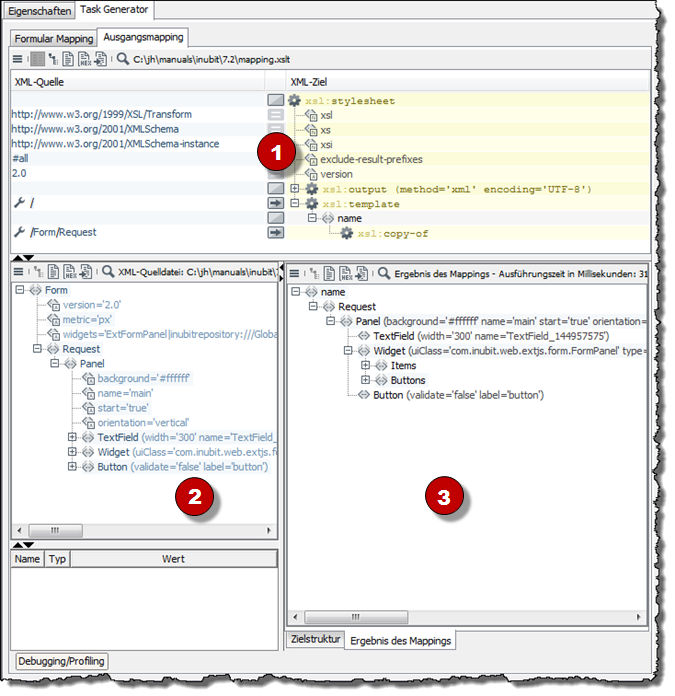The height and width of the screenshot is (696, 675).
Task: Open hamburger menu of XML-Quelldatei pane
Action: tap(18, 271)
